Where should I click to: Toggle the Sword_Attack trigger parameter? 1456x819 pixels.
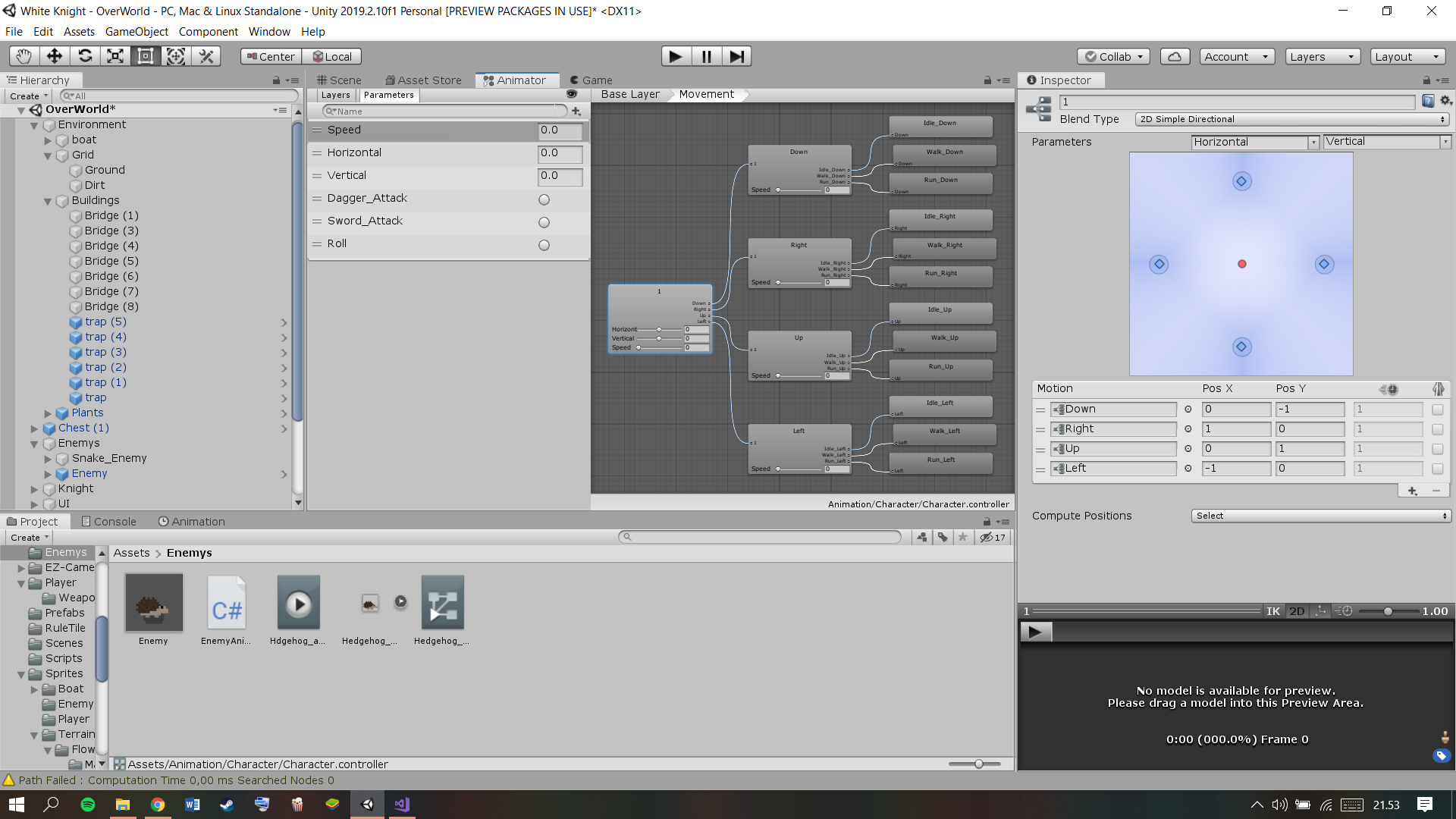(x=544, y=222)
